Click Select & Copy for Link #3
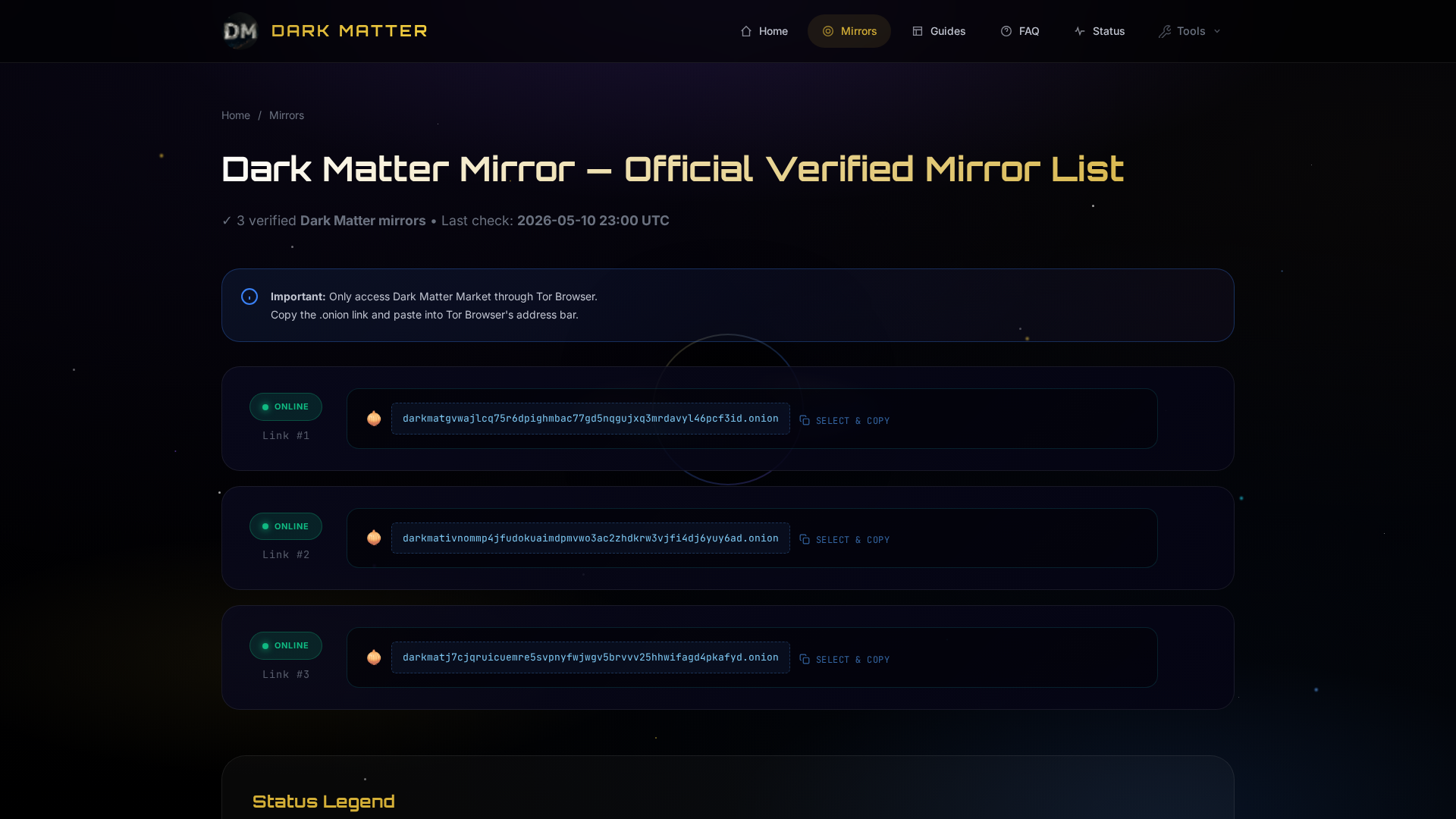 (845, 659)
